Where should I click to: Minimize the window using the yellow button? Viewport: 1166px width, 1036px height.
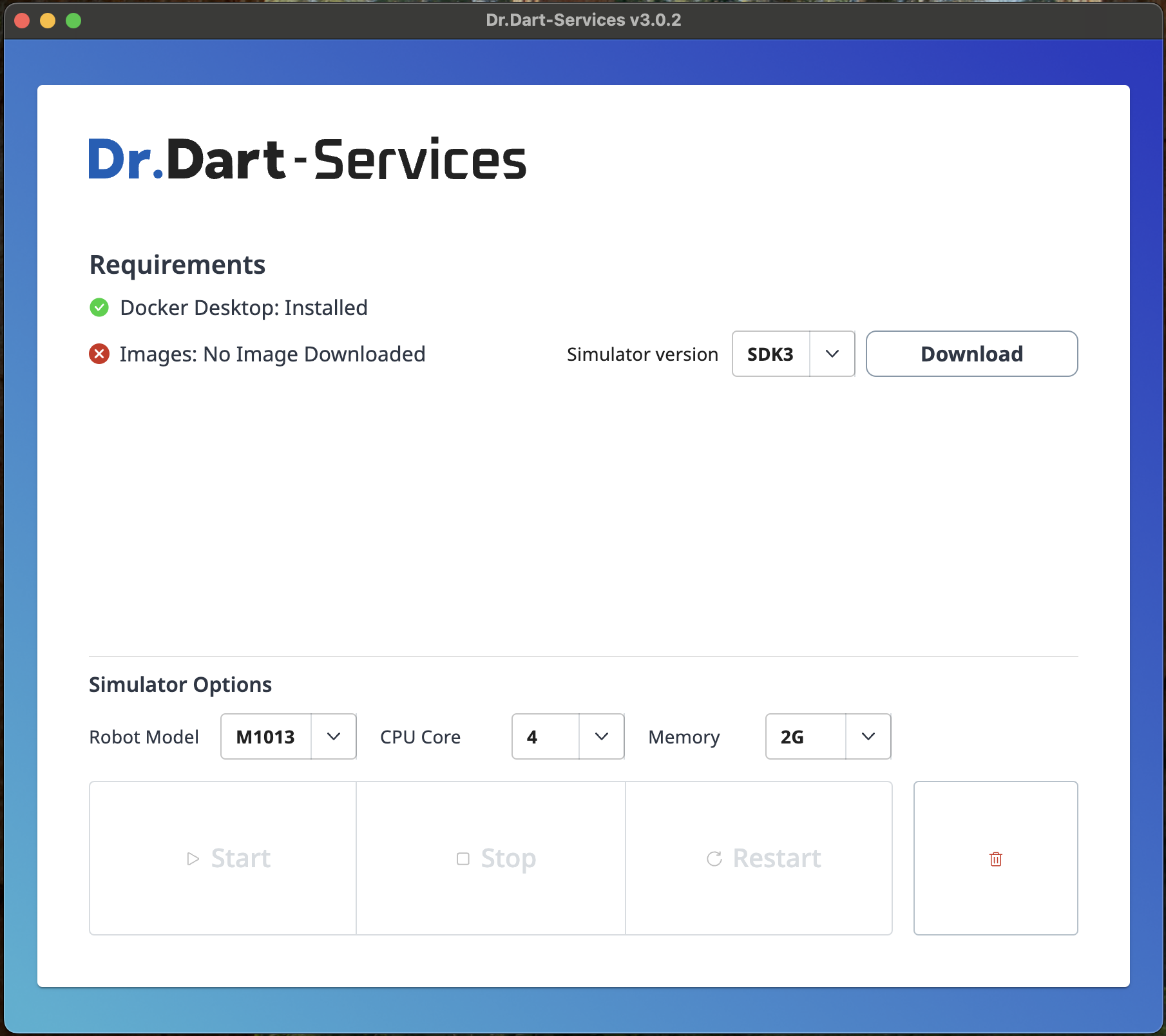[x=48, y=21]
